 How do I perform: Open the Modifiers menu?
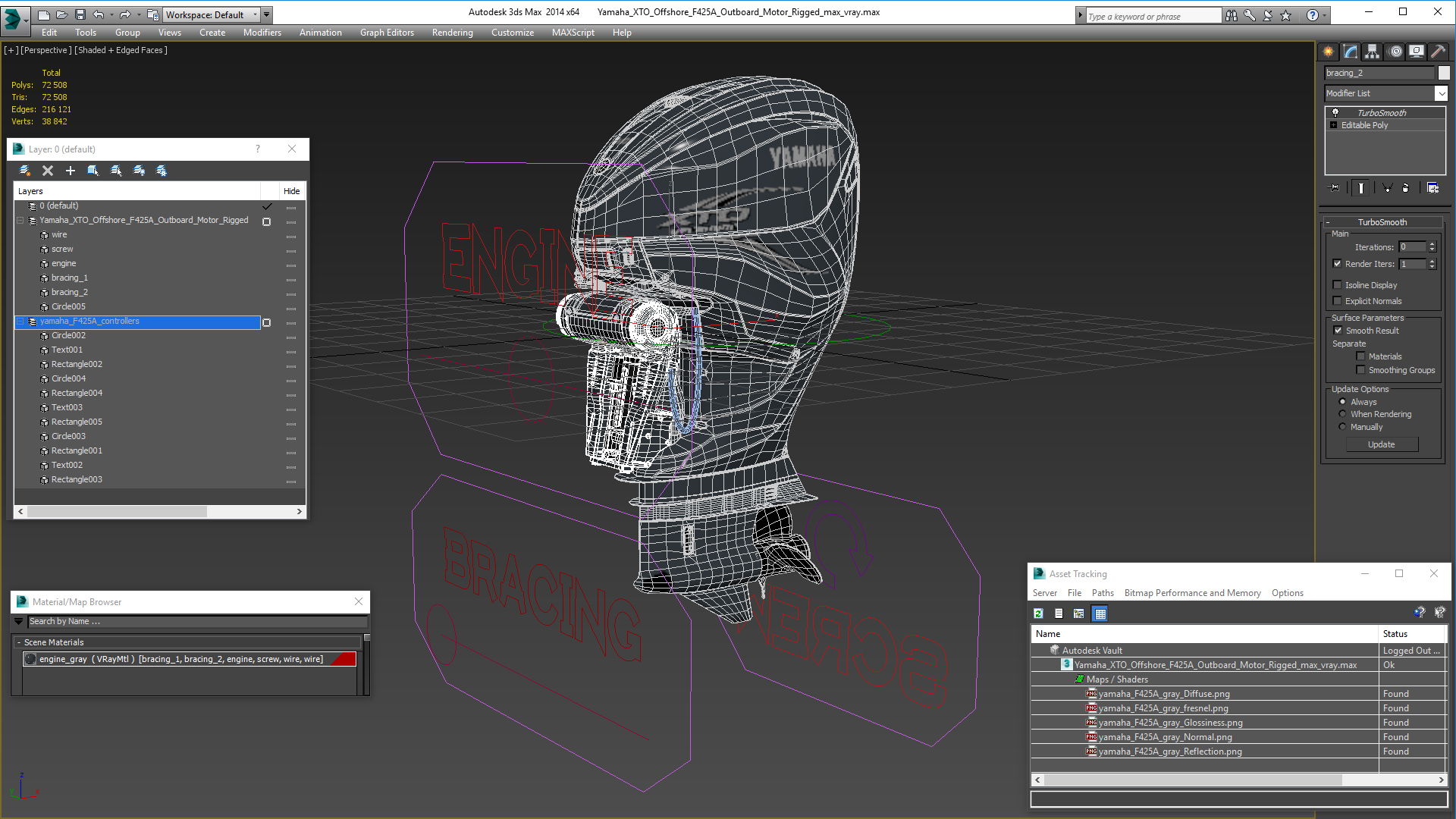(262, 33)
